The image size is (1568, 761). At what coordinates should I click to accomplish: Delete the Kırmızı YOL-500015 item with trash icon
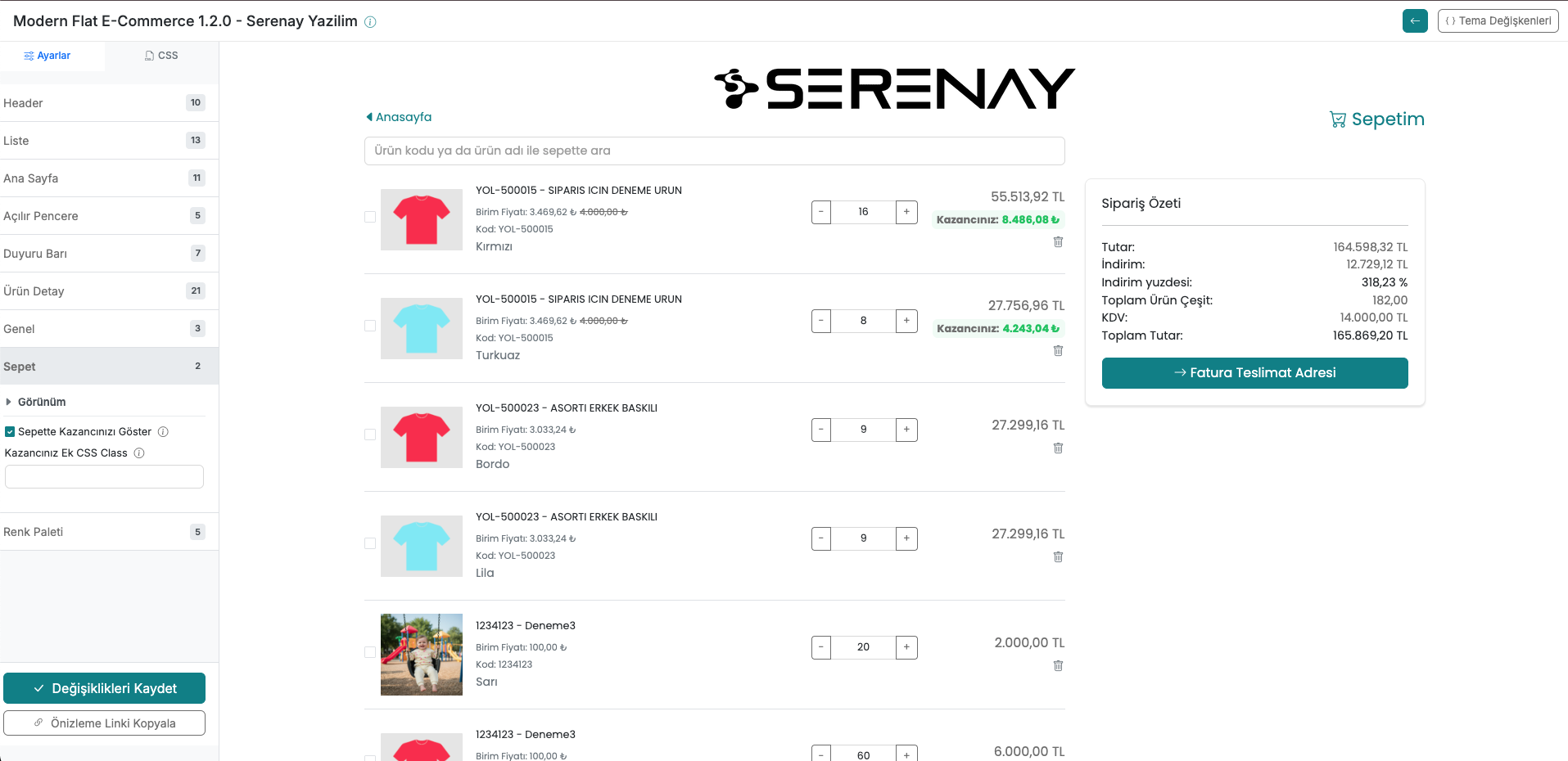(1058, 242)
